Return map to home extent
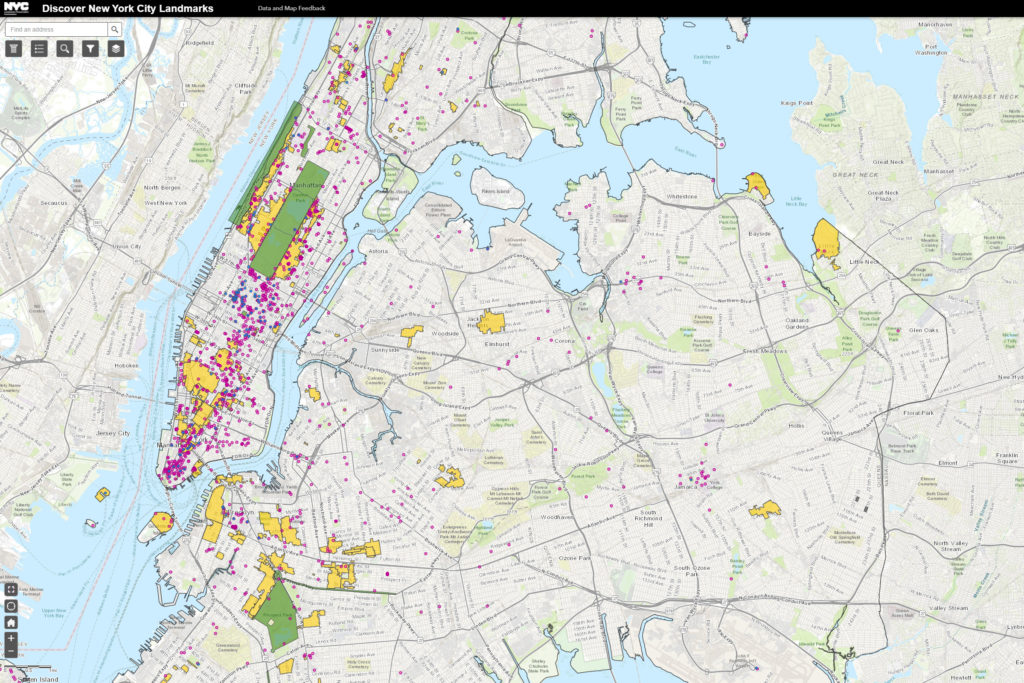This screenshot has width=1024, height=683. coord(11,622)
